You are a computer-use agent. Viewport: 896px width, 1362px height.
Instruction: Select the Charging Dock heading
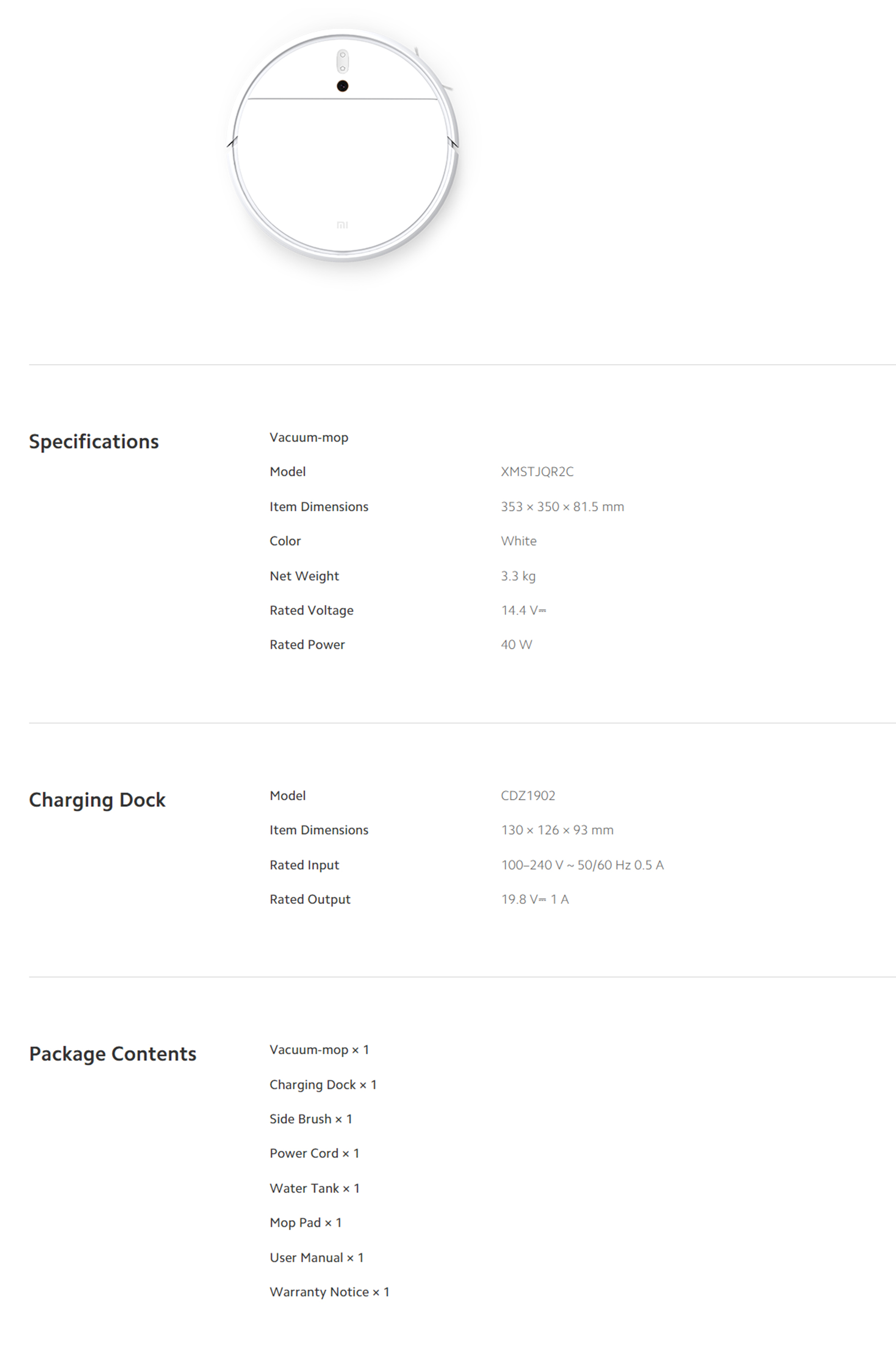[x=97, y=799]
